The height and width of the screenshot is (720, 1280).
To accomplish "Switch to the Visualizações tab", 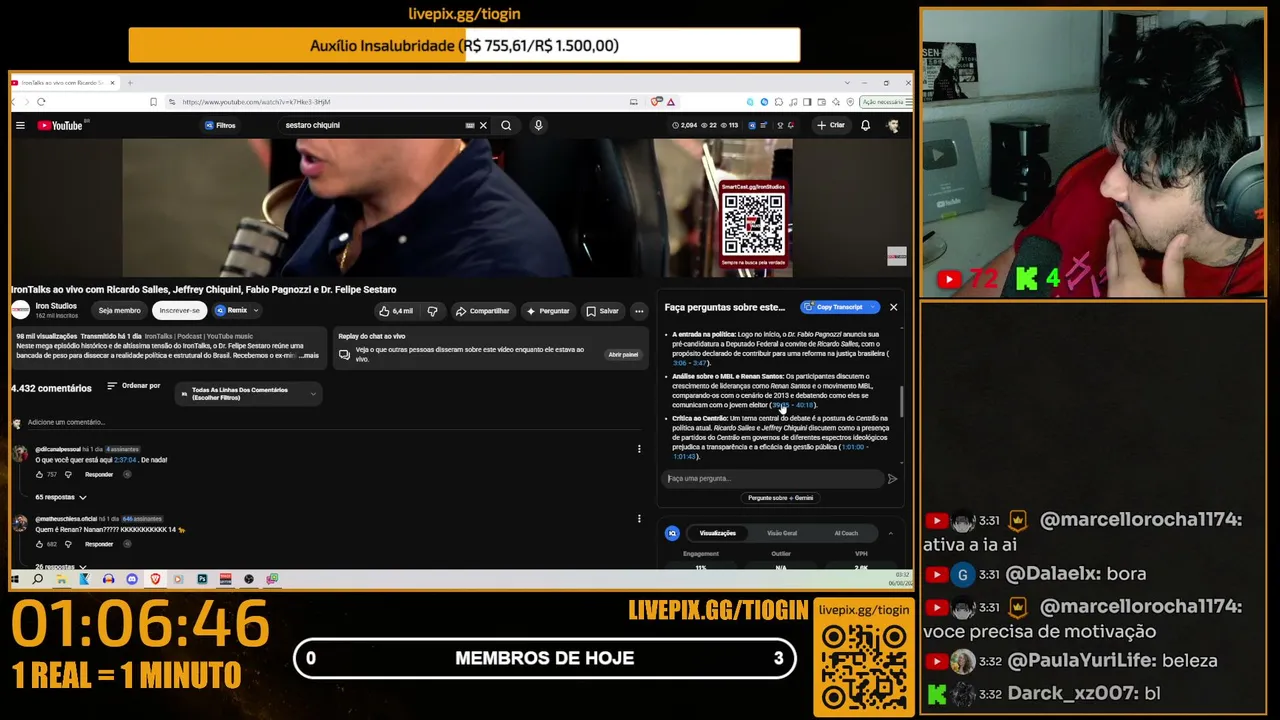I will (717, 533).
